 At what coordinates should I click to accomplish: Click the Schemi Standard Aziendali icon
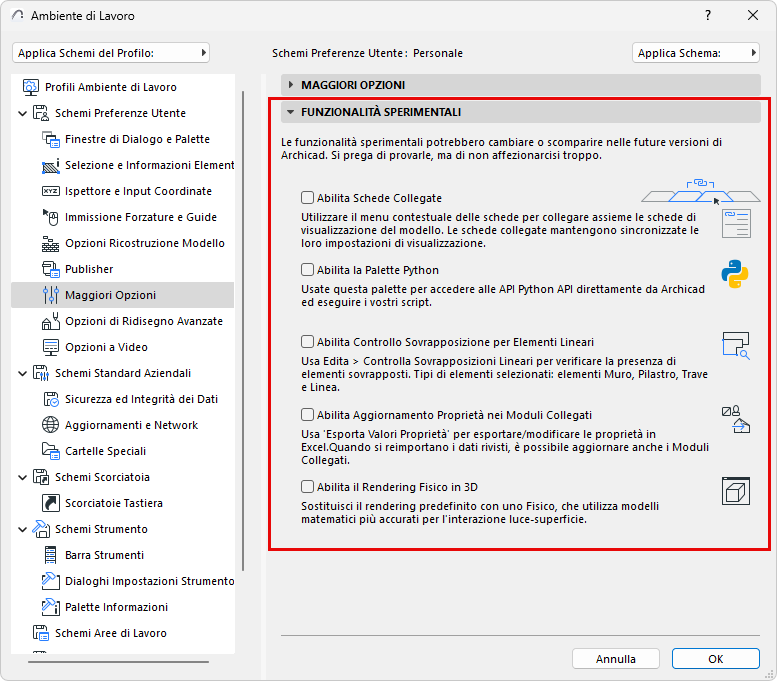[x=41, y=373]
